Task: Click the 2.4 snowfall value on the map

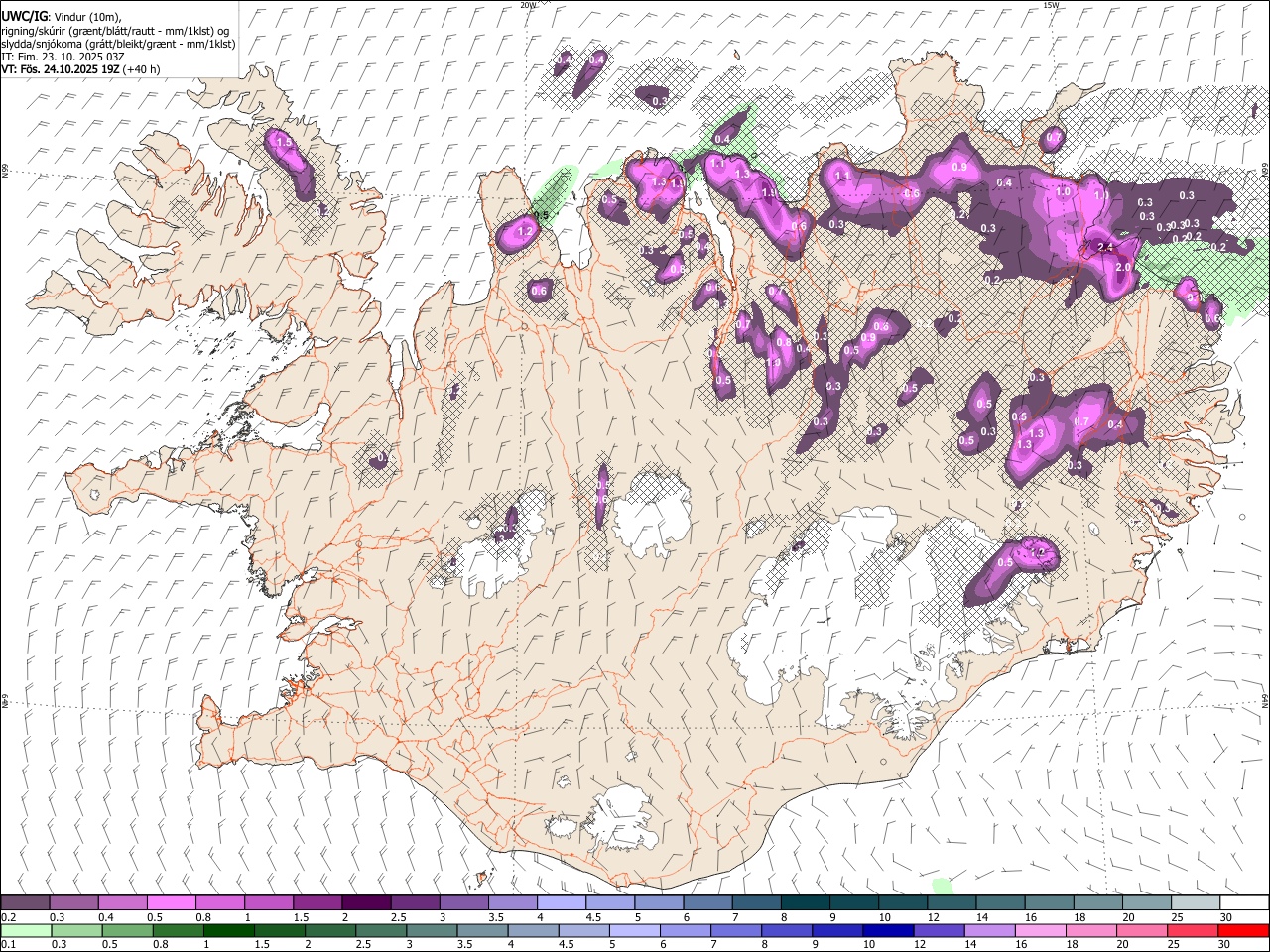Action: click(x=1105, y=247)
